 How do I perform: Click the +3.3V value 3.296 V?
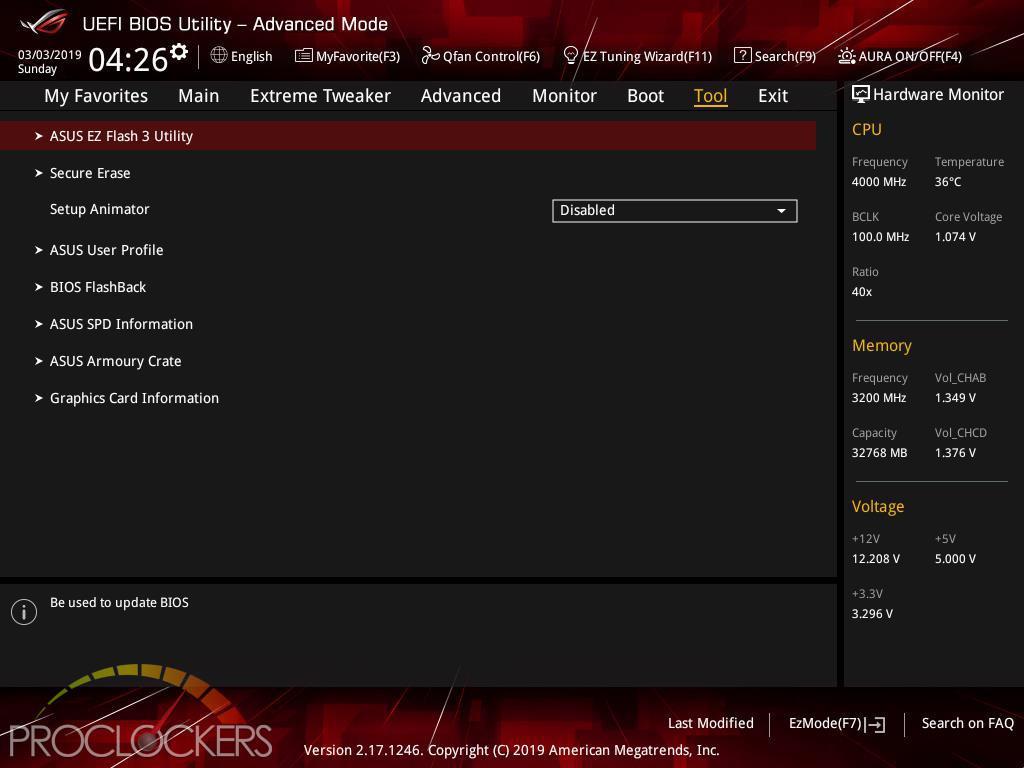(x=872, y=613)
